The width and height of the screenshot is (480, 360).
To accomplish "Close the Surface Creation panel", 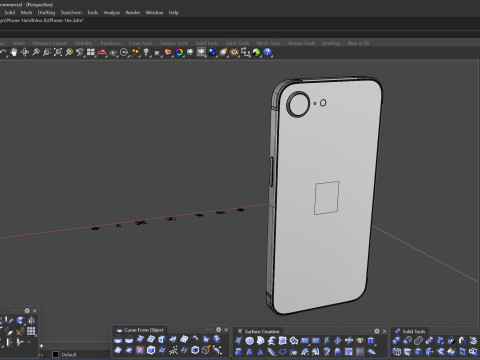I will pos(384,331).
